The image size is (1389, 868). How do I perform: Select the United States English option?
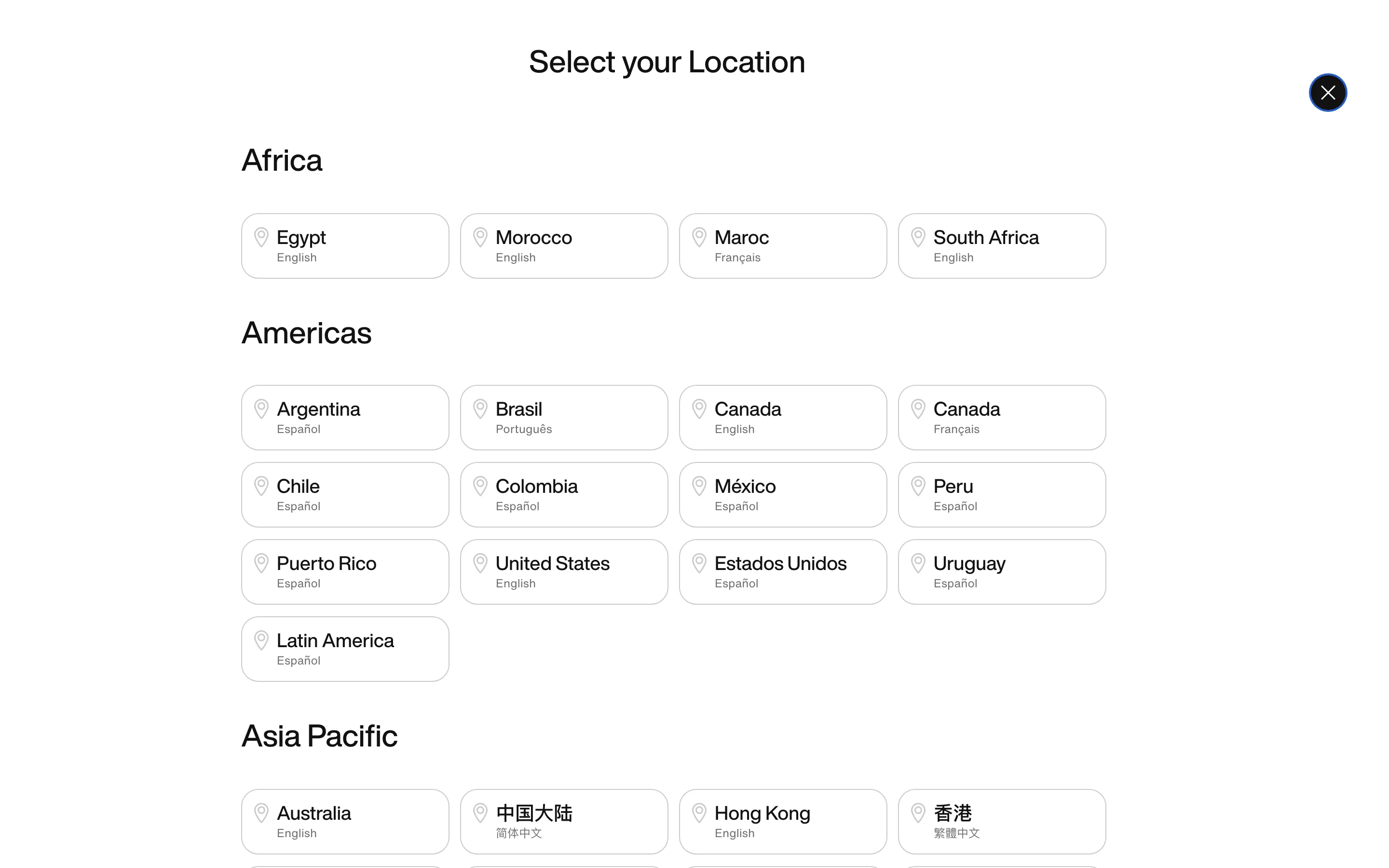[564, 572]
